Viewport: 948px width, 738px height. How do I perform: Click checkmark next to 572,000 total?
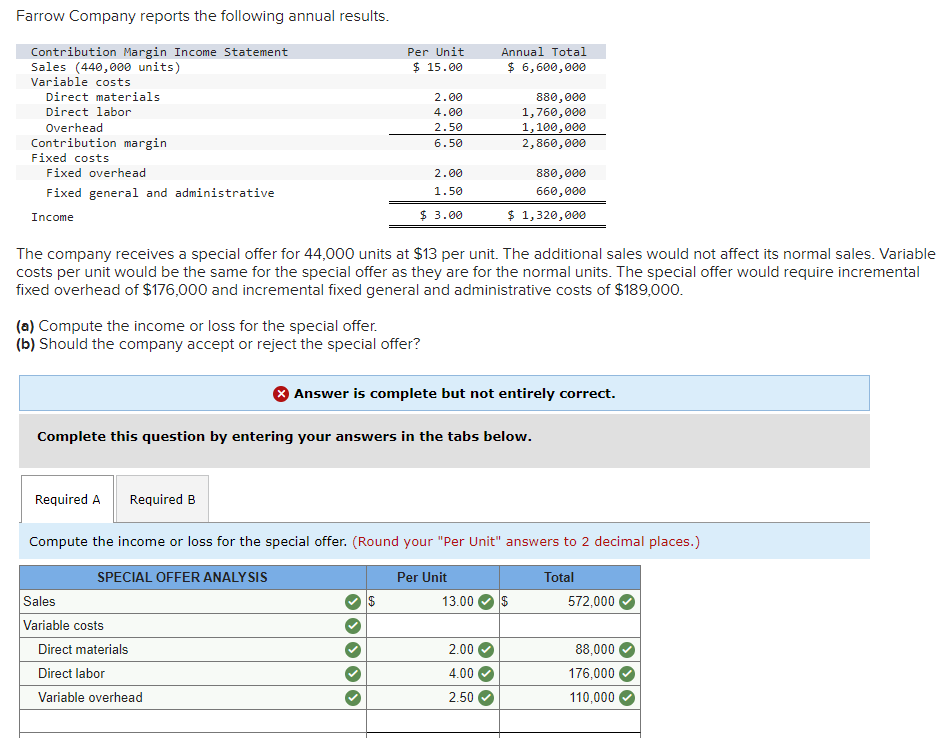point(627,602)
